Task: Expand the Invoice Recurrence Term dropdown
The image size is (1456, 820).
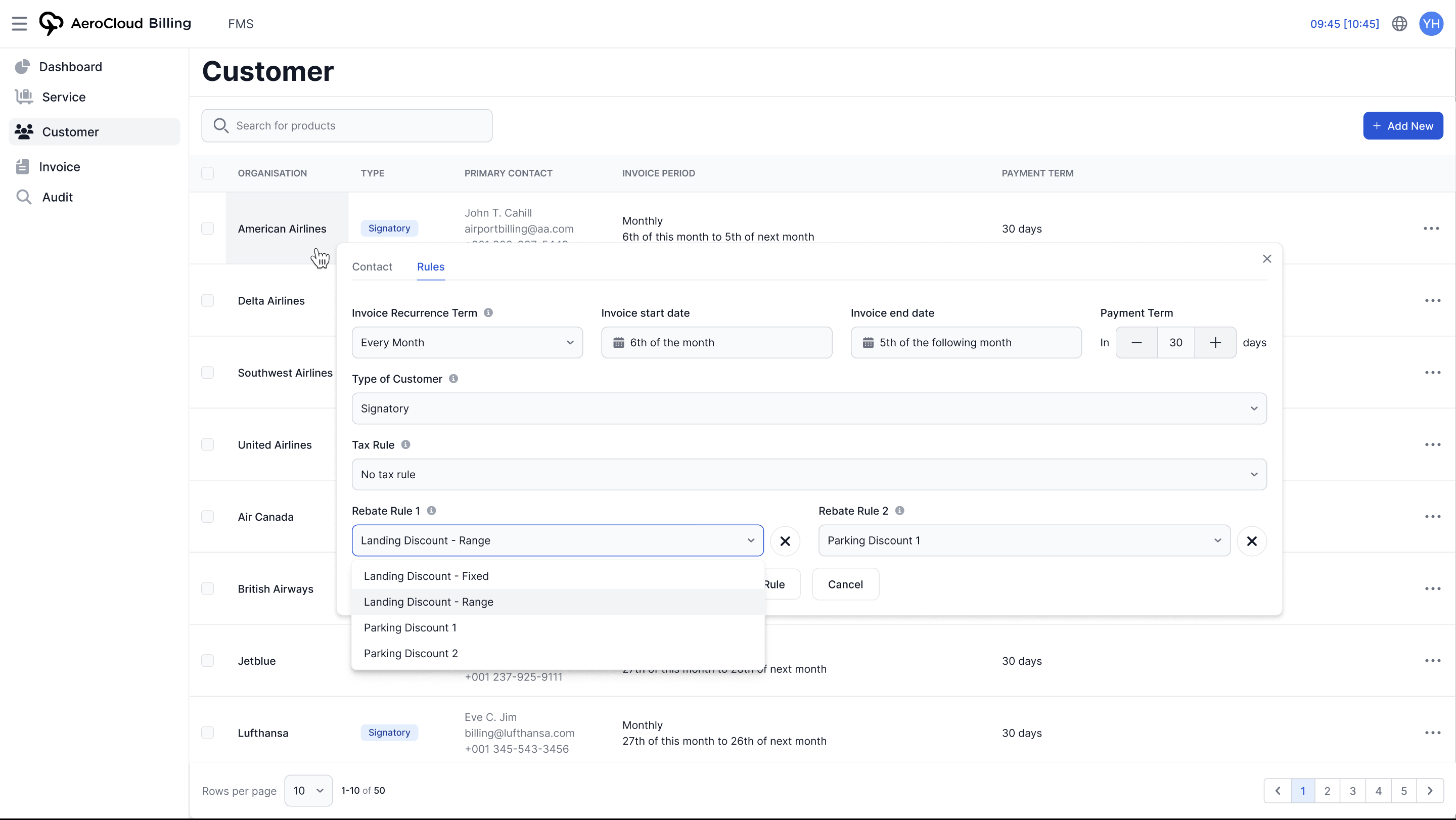Action: [467, 342]
